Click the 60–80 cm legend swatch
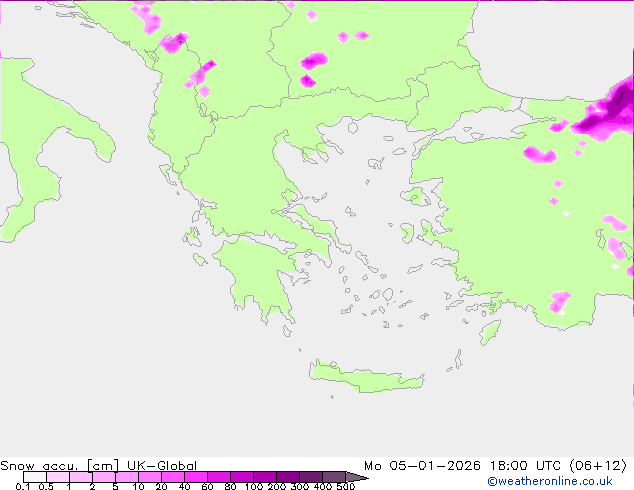The width and height of the screenshot is (634, 490). (219, 477)
